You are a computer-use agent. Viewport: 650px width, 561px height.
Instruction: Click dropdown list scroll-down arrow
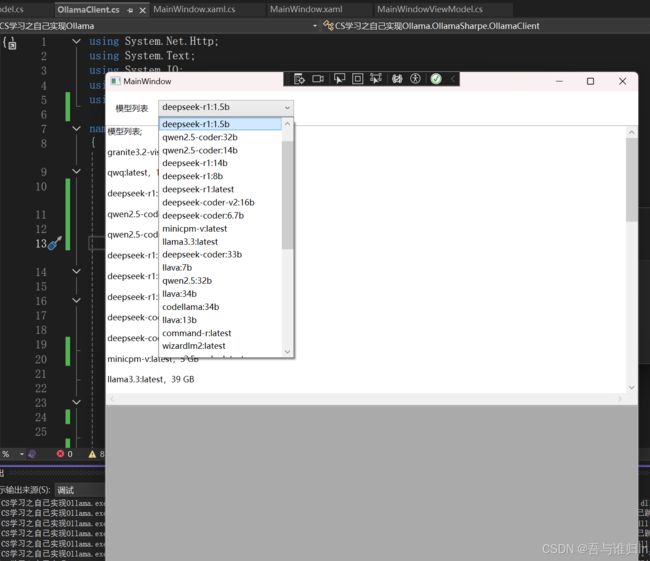tap(287, 352)
